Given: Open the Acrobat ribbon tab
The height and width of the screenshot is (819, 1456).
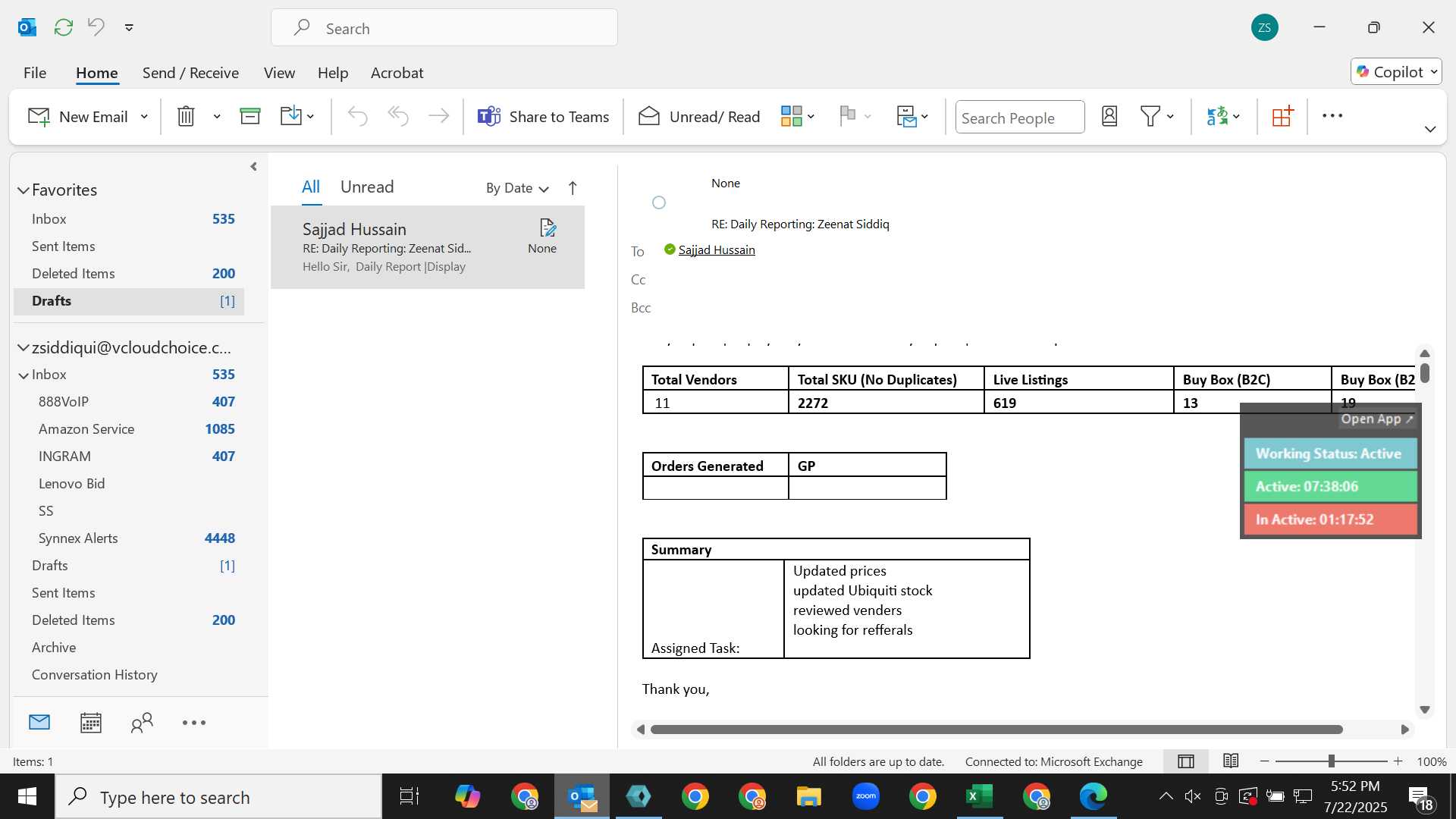Looking at the screenshot, I should (x=397, y=73).
